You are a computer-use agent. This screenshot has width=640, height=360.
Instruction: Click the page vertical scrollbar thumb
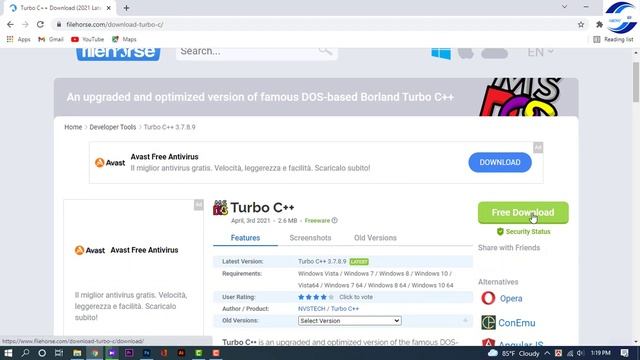[x=636, y=82]
